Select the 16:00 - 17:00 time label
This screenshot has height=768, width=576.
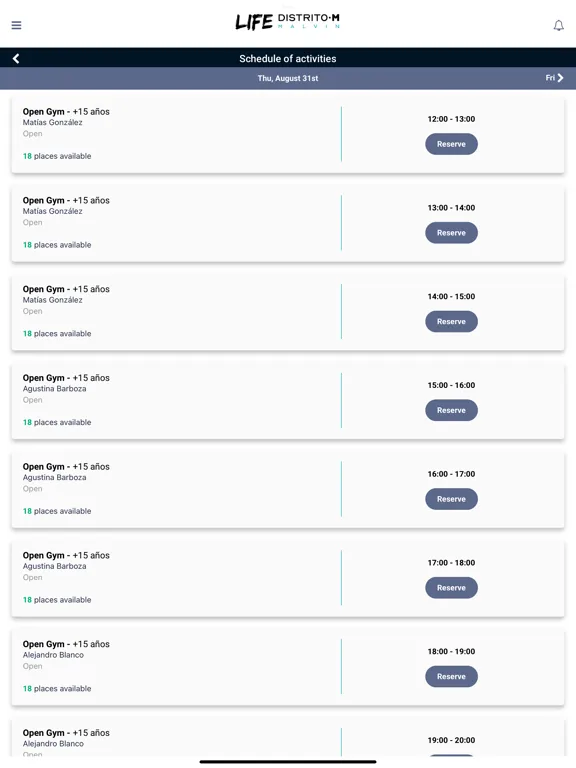coord(451,474)
